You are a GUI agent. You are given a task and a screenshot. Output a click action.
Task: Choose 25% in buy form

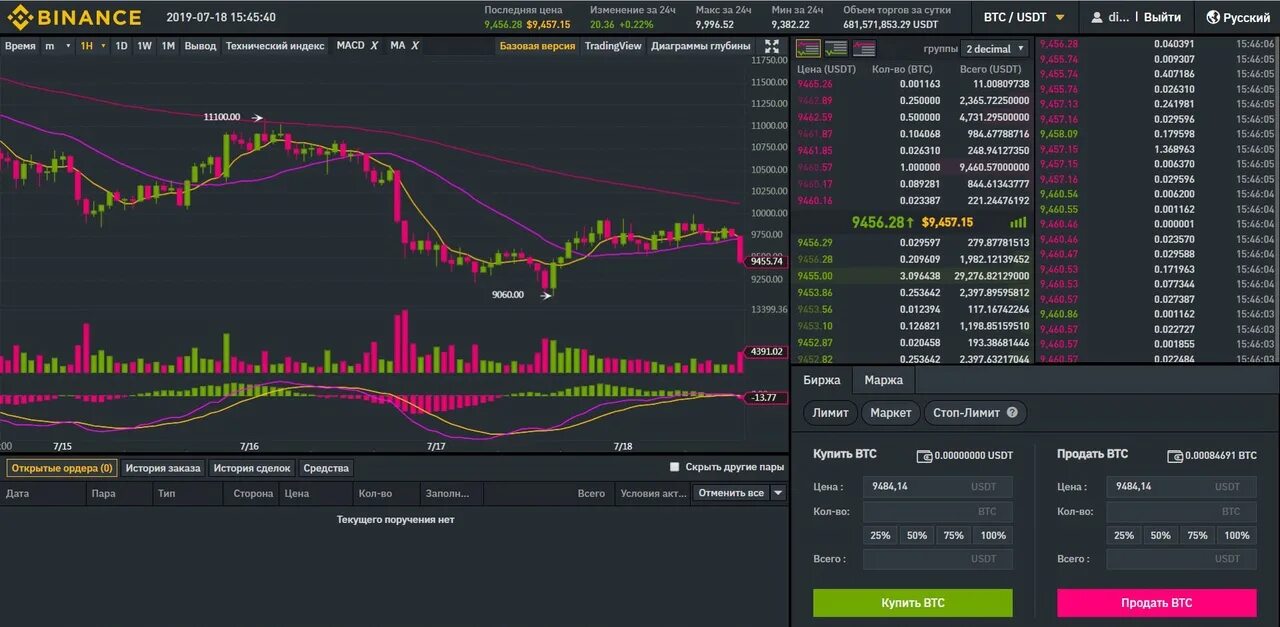pyautogui.click(x=880, y=535)
